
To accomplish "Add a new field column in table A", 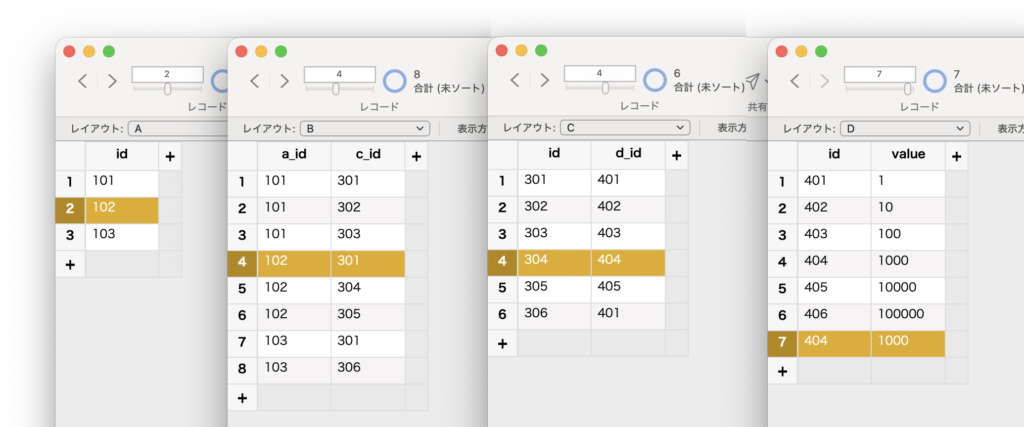I will [x=170, y=156].
